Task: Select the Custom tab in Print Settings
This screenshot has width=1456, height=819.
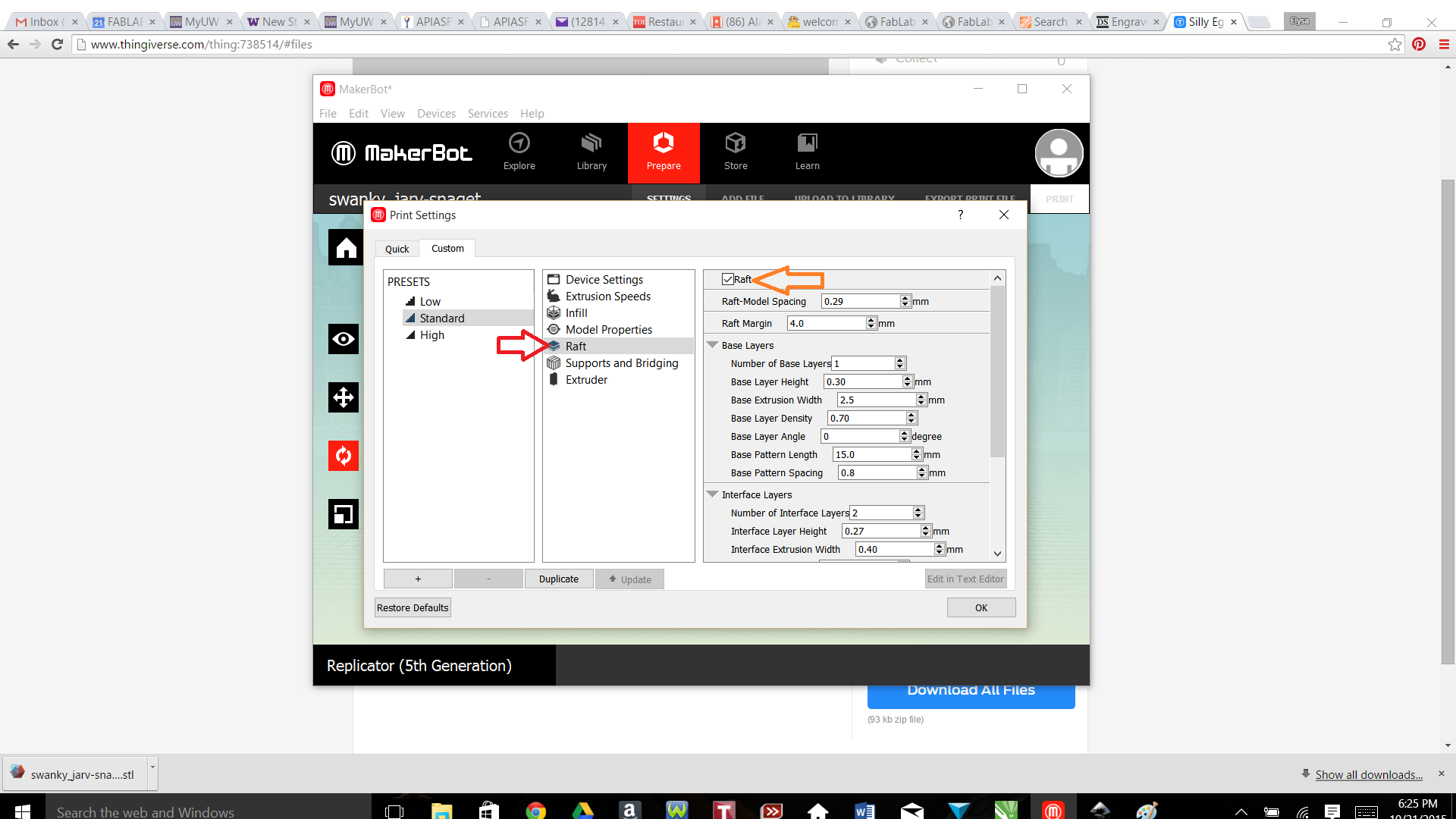Action: [446, 248]
